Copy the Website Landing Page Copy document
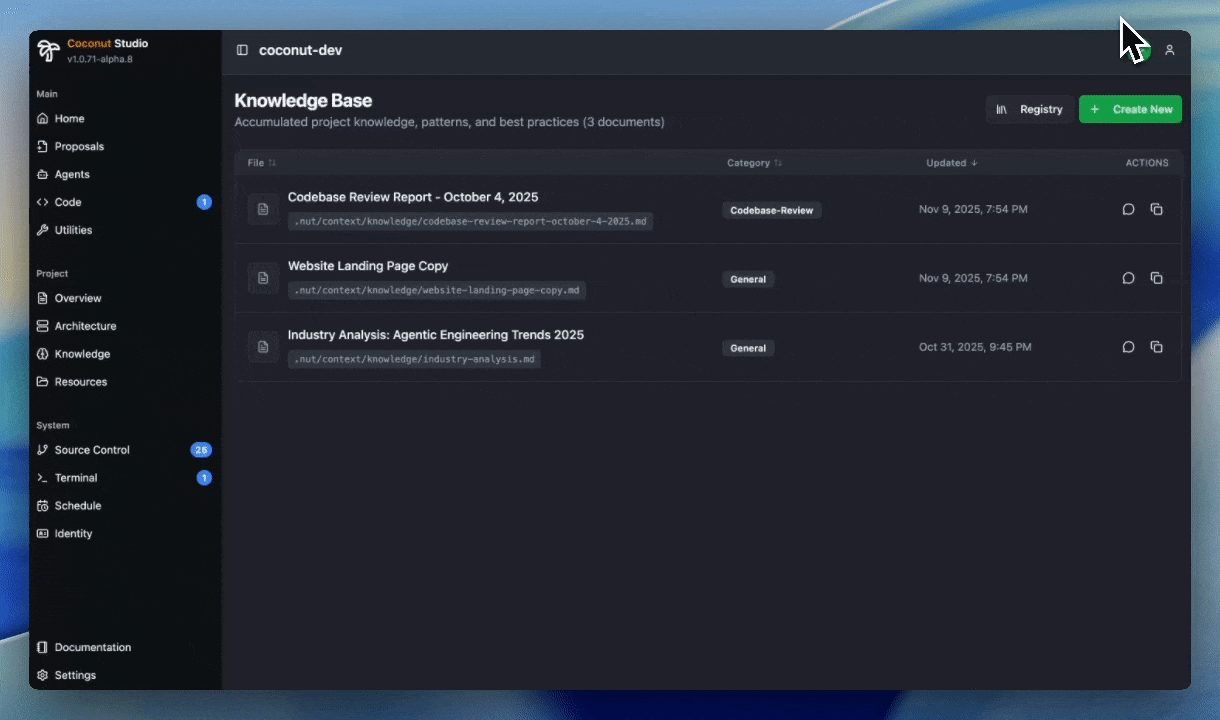 point(1156,278)
